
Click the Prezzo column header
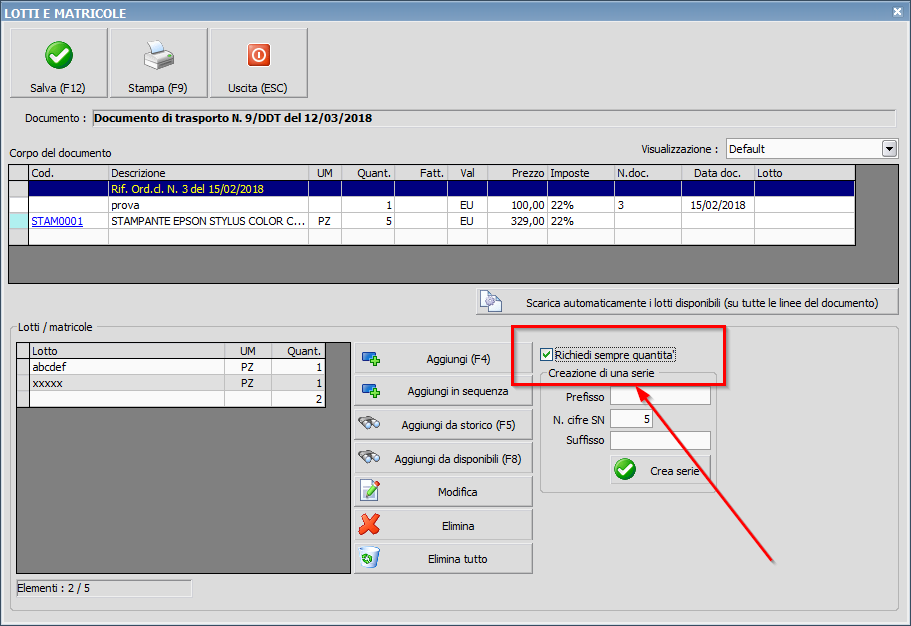coord(517,173)
